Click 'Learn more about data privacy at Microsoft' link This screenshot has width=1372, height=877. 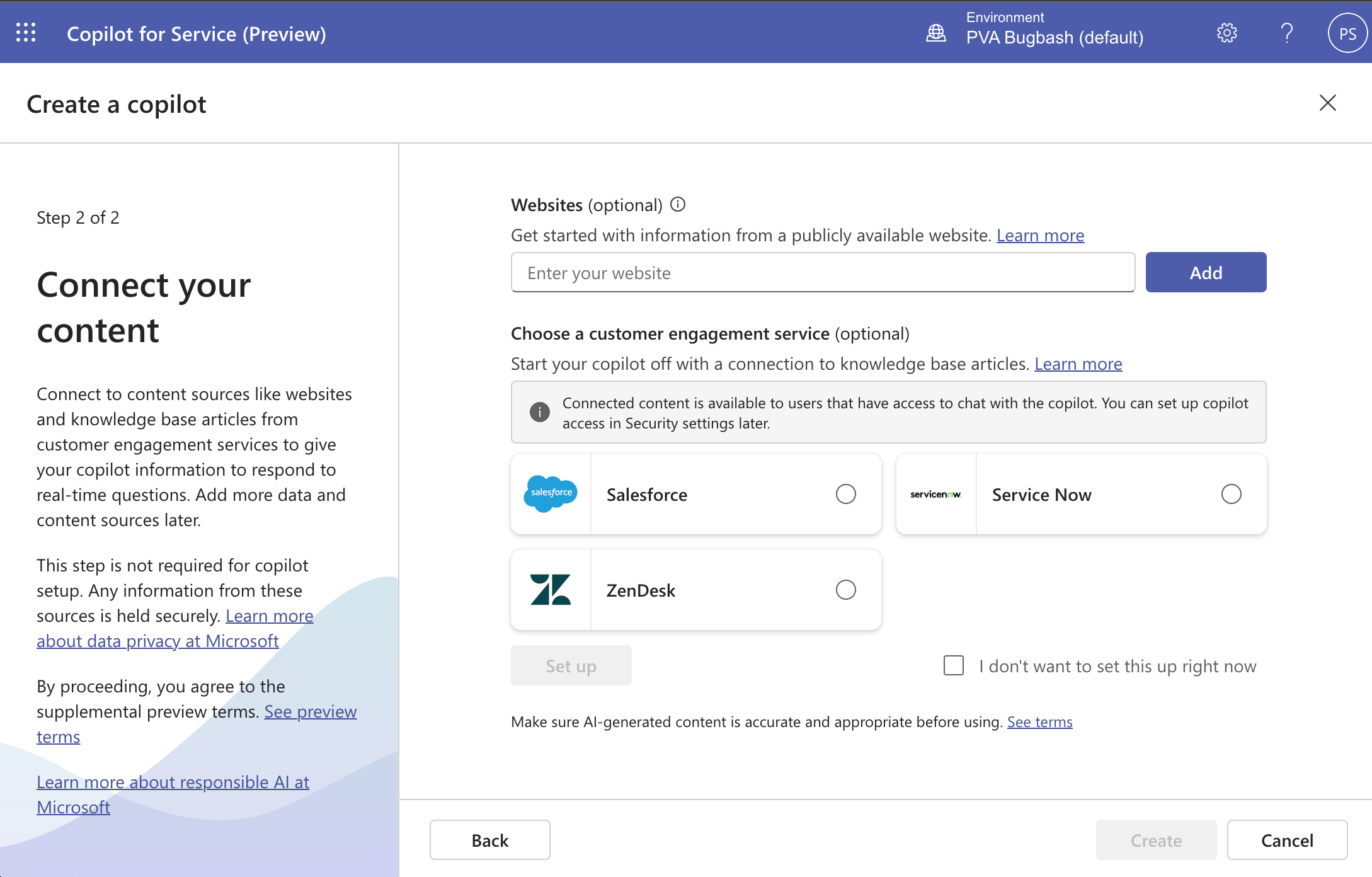click(175, 628)
